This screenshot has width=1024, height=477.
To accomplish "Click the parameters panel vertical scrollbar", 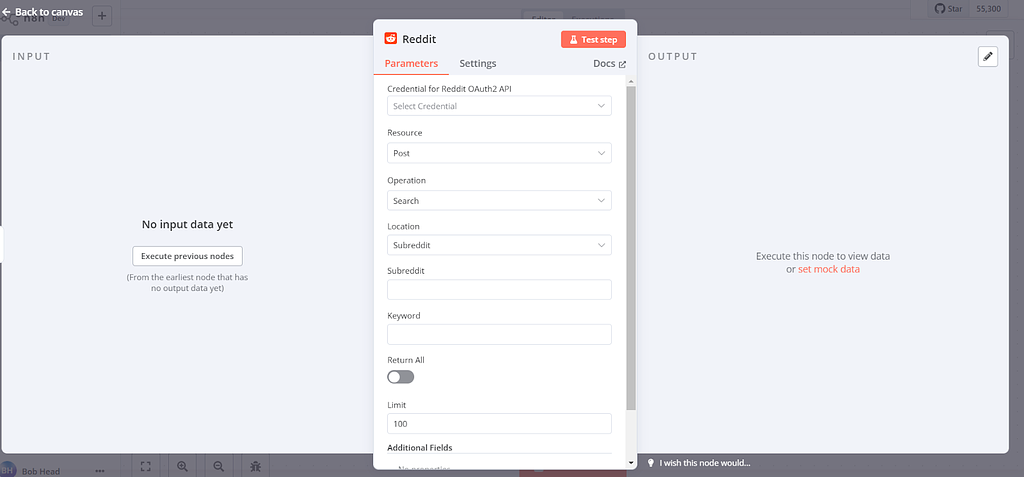I will 631,250.
